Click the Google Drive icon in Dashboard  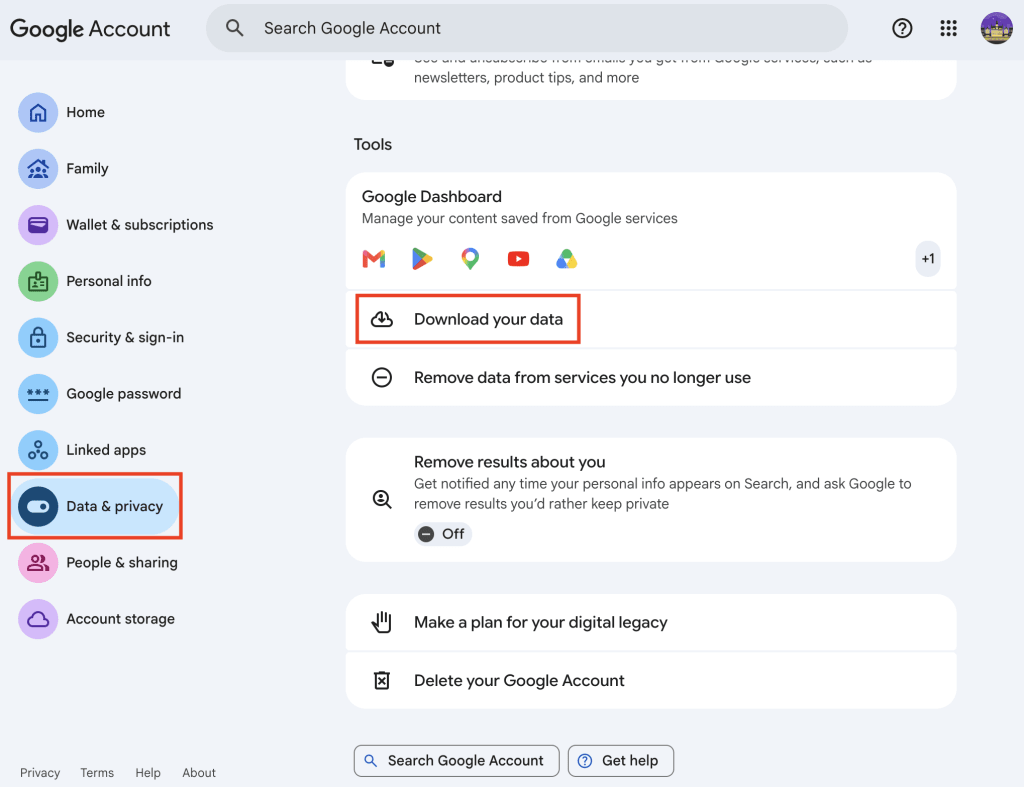click(x=566, y=259)
